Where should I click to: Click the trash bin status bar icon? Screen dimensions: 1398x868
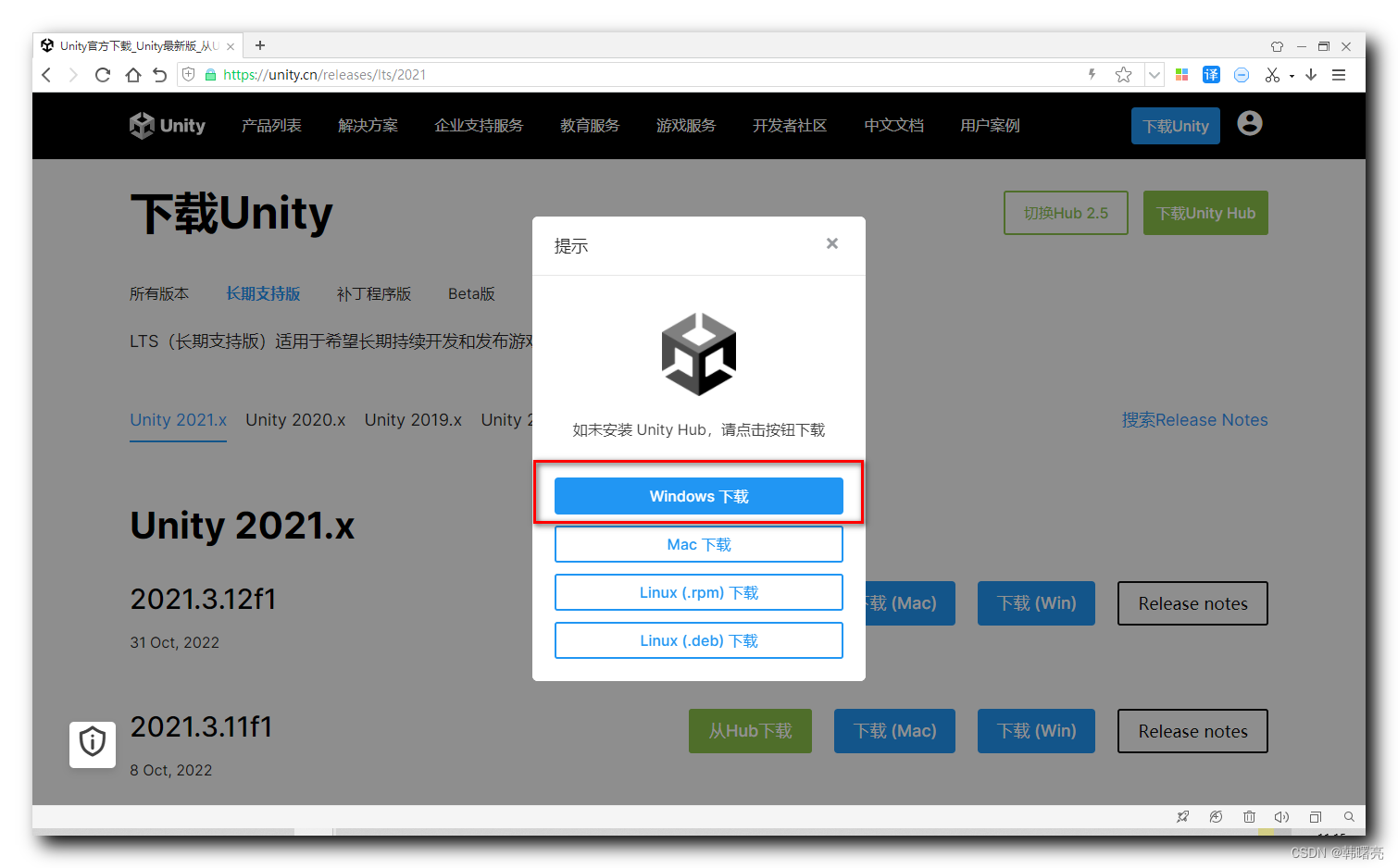(x=1249, y=817)
